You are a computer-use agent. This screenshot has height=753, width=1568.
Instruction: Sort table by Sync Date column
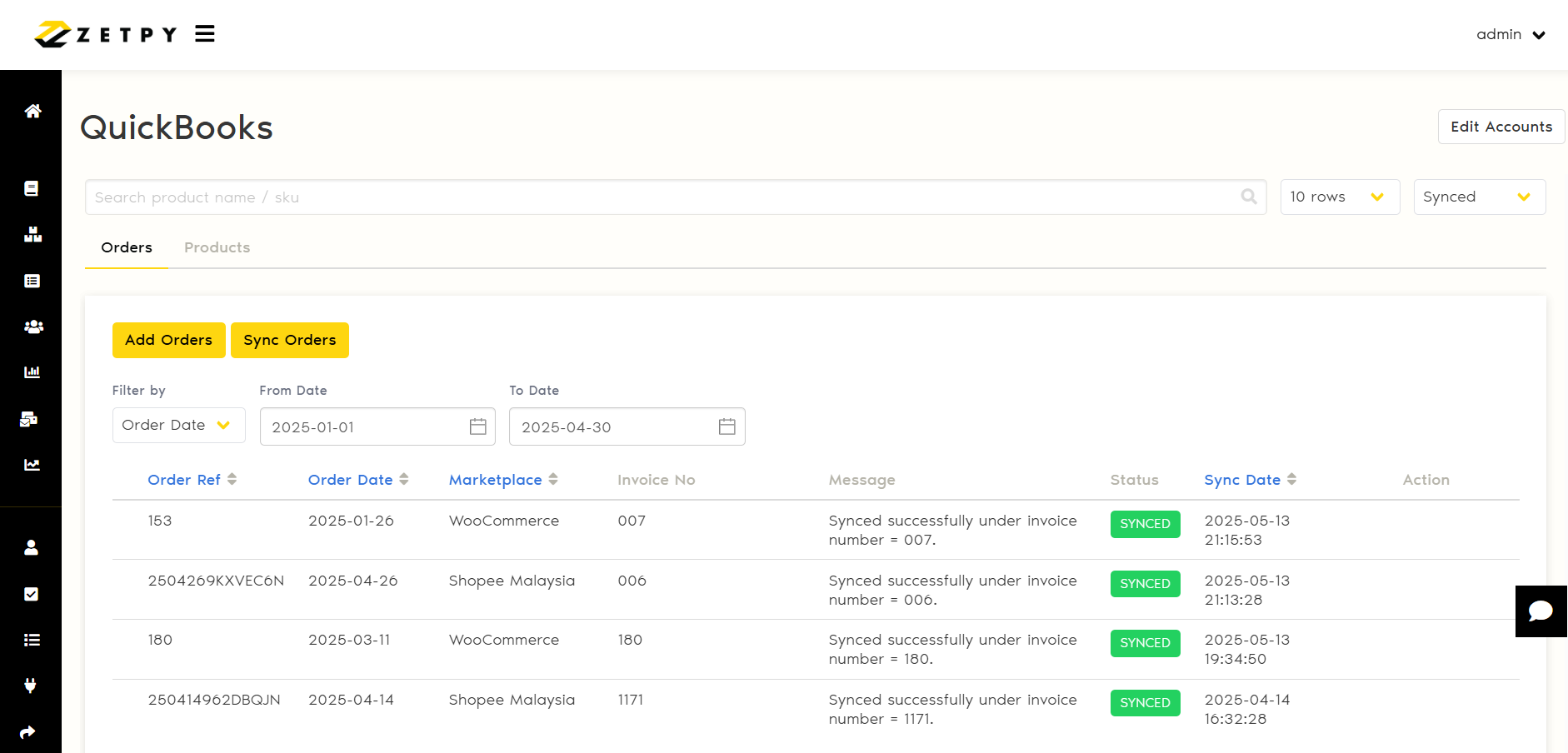point(1250,480)
